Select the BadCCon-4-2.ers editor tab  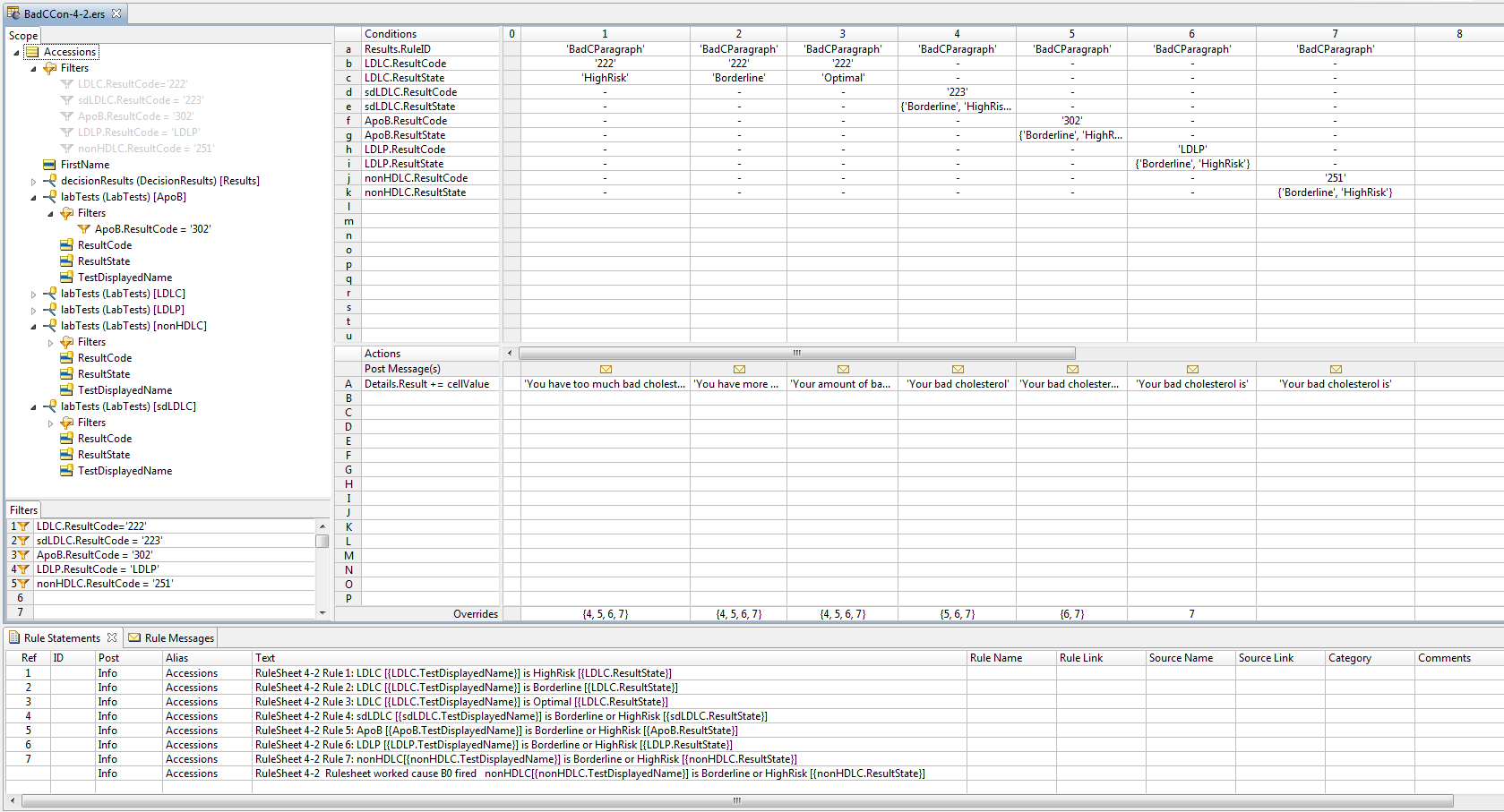pos(64,13)
